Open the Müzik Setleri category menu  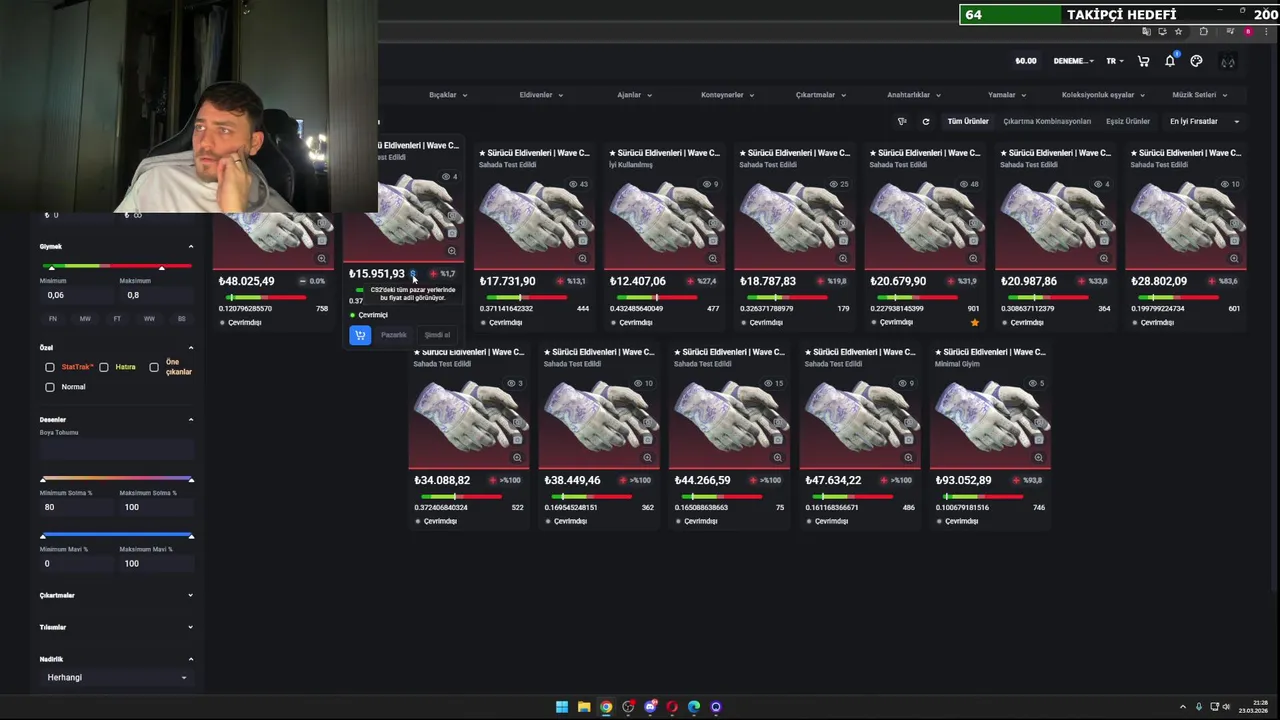(1199, 95)
